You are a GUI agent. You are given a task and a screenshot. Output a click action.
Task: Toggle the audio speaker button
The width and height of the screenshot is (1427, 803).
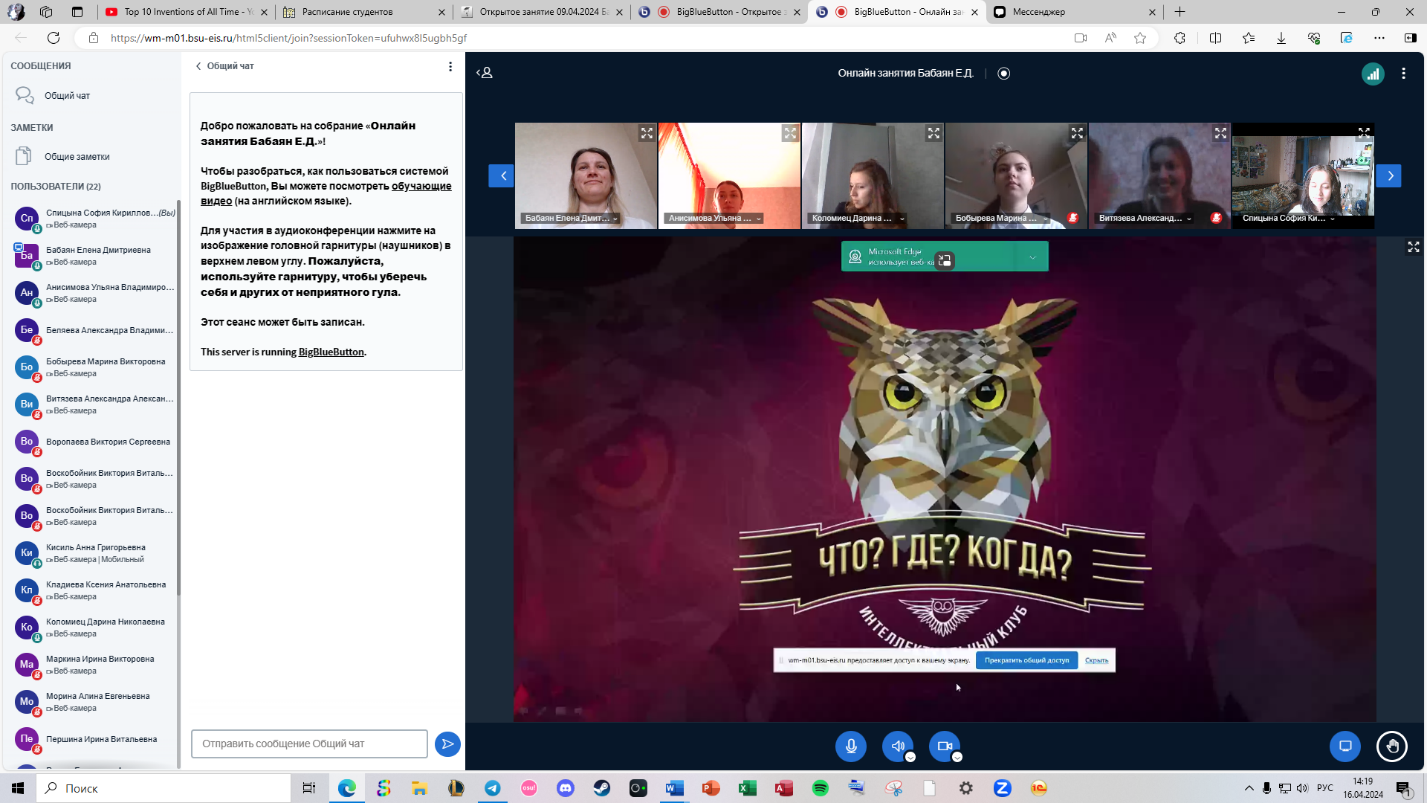897,746
